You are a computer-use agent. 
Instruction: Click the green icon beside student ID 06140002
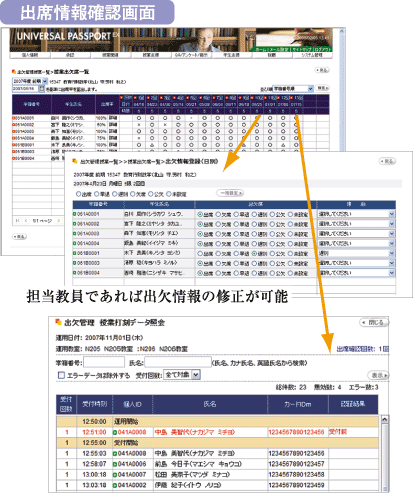point(75,224)
